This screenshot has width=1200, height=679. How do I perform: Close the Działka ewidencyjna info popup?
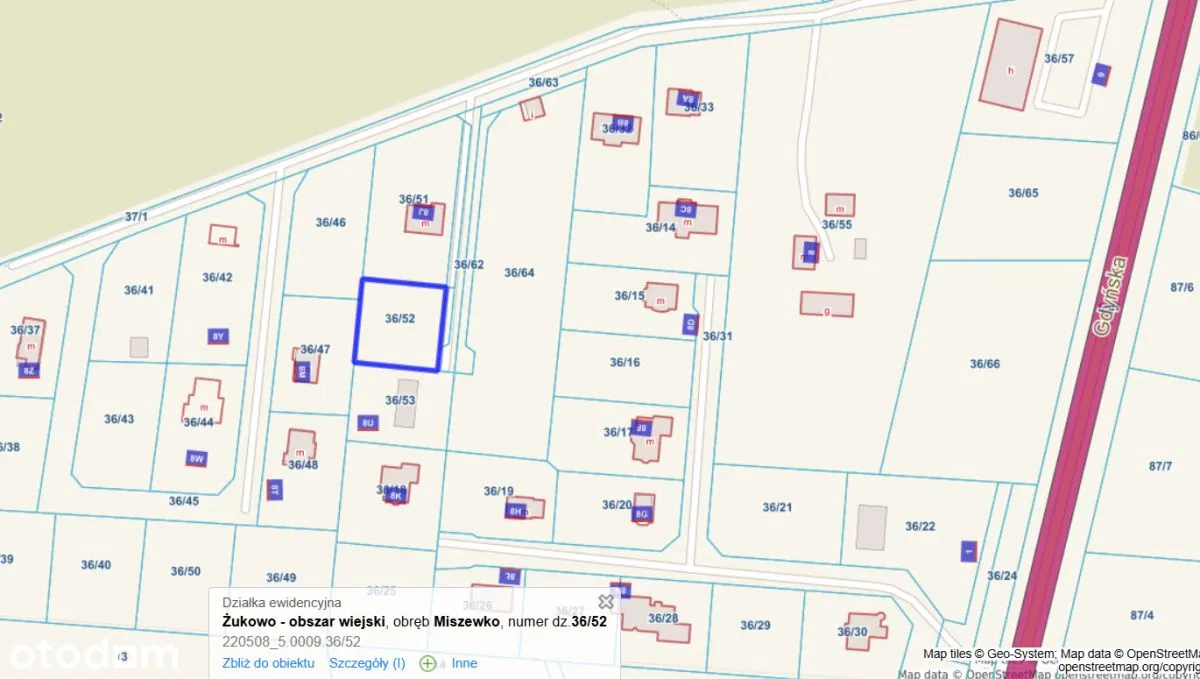605,601
